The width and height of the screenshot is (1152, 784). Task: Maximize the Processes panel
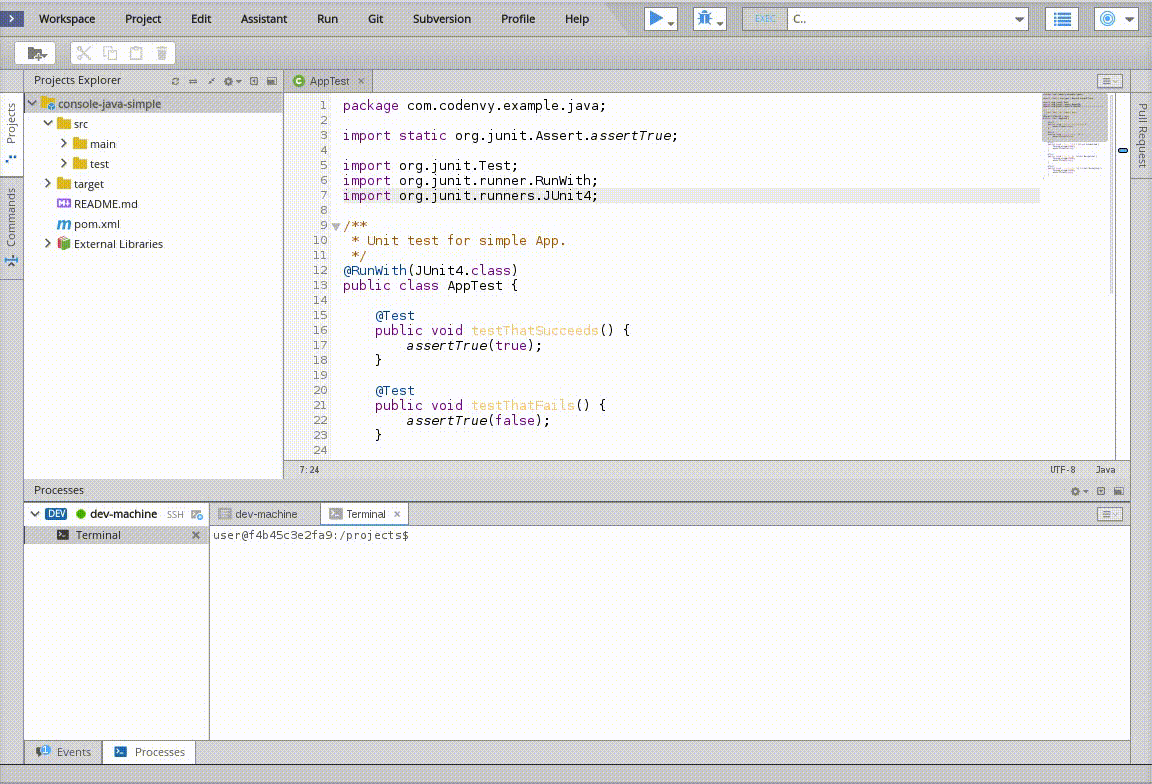click(x=1101, y=491)
